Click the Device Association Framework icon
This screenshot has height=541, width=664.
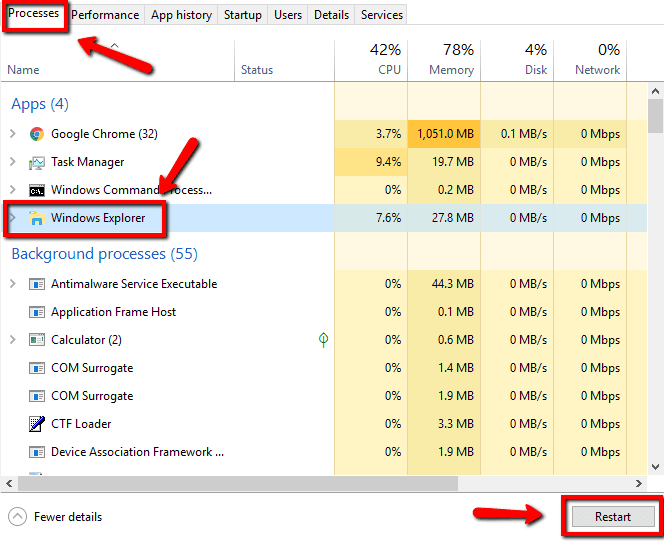[37, 452]
